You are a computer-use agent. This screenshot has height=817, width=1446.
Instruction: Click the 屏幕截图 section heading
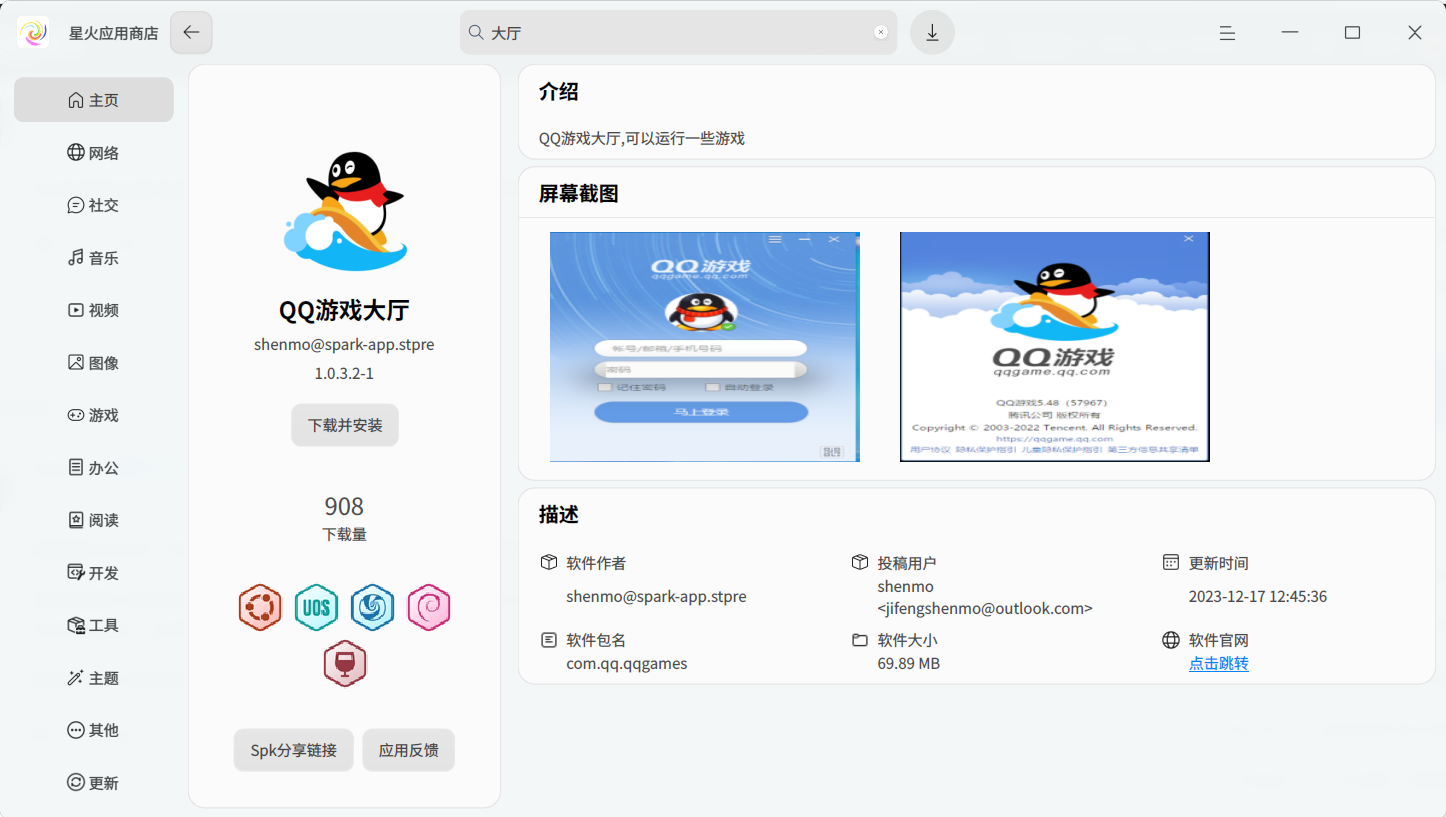(579, 194)
